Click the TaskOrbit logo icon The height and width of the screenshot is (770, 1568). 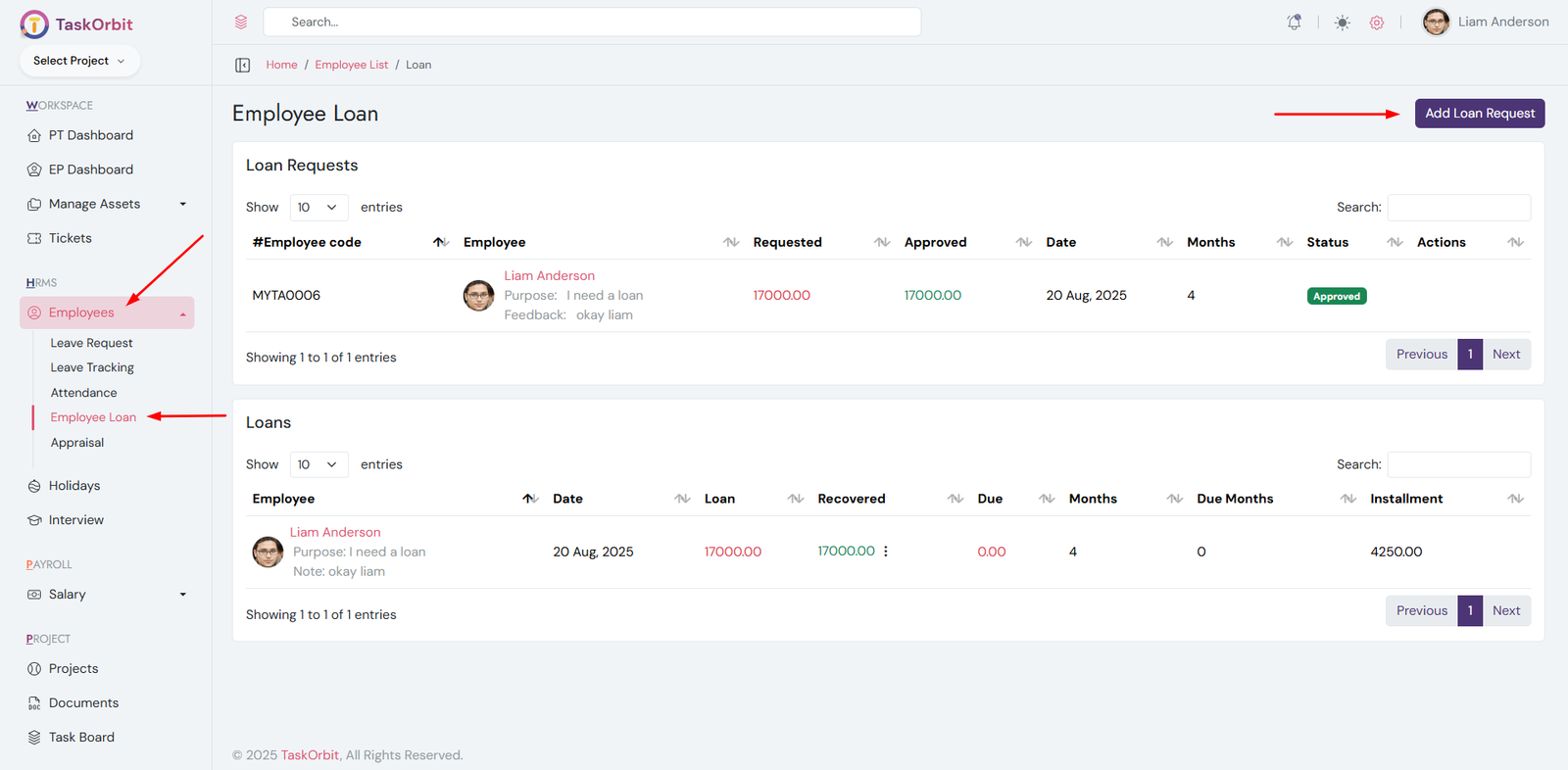(x=34, y=24)
